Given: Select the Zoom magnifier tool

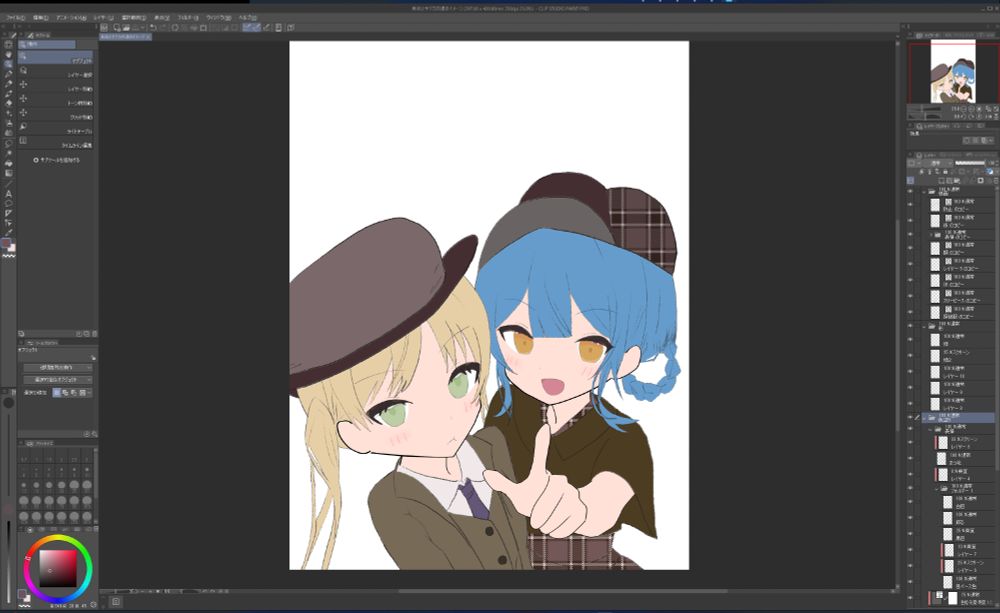Looking at the screenshot, I should point(8,45).
